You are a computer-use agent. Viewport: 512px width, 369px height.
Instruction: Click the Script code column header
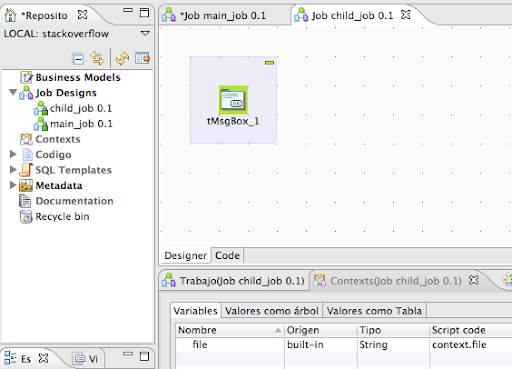(x=471, y=330)
